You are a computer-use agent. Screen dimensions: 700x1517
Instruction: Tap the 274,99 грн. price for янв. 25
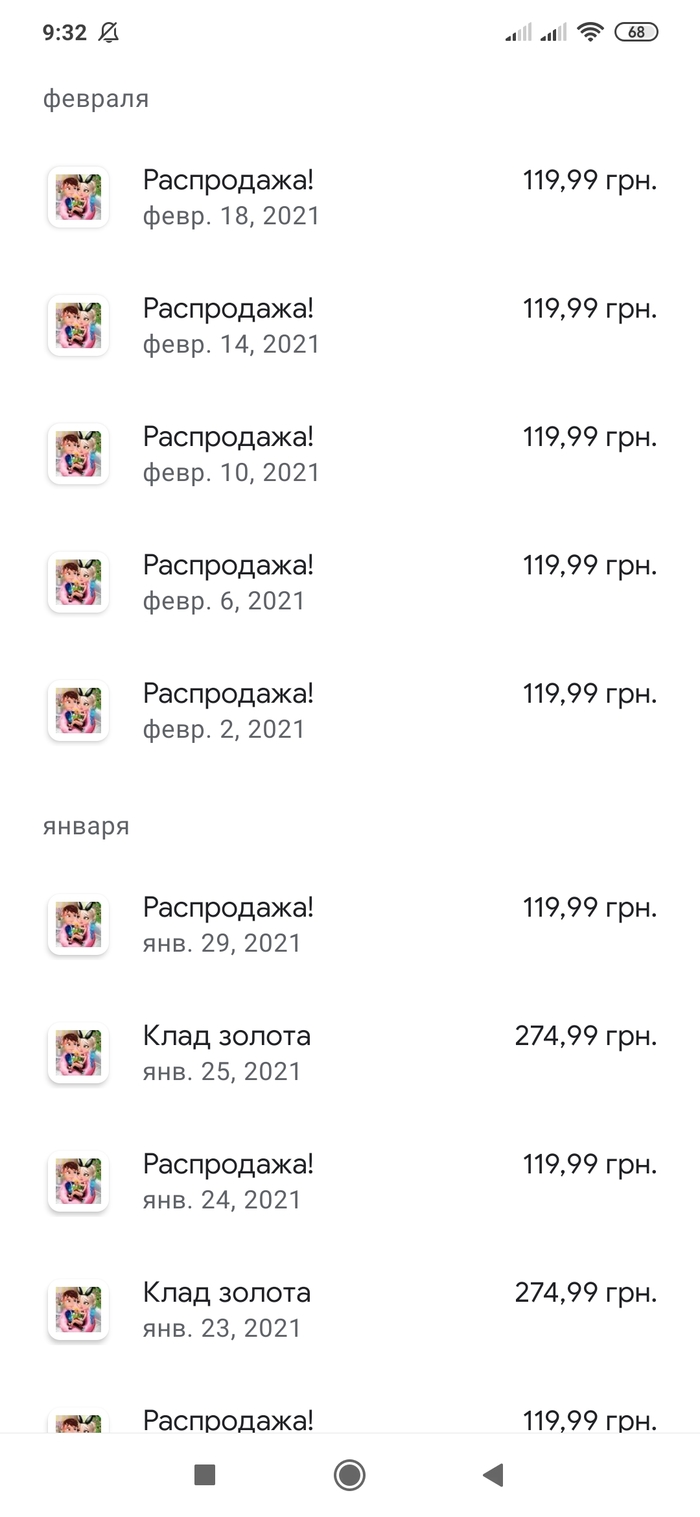[586, 1036]
